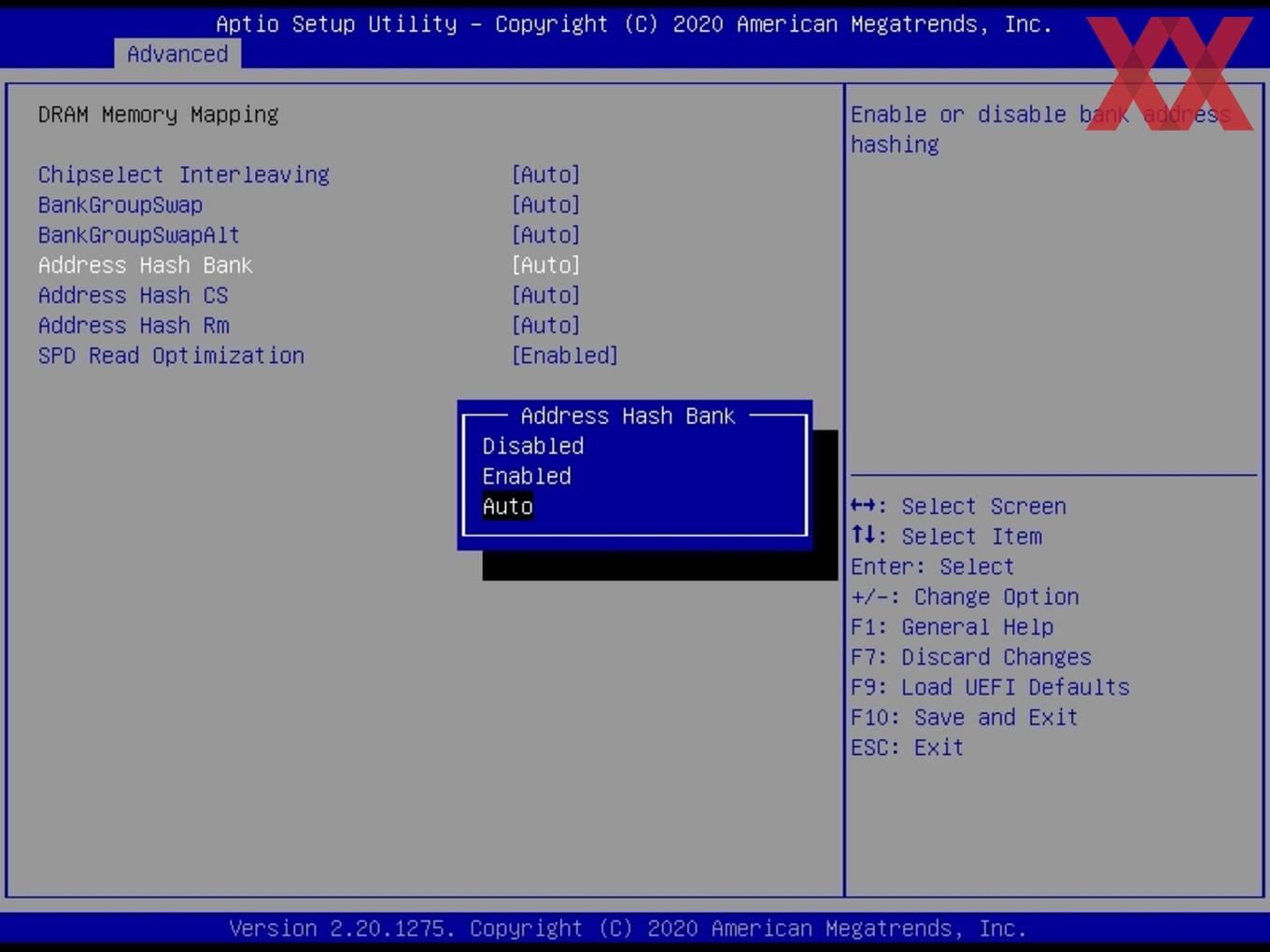Select the Address Hash Rm setting
Screen dimensions: 1270x952
(x=134, y=325)
